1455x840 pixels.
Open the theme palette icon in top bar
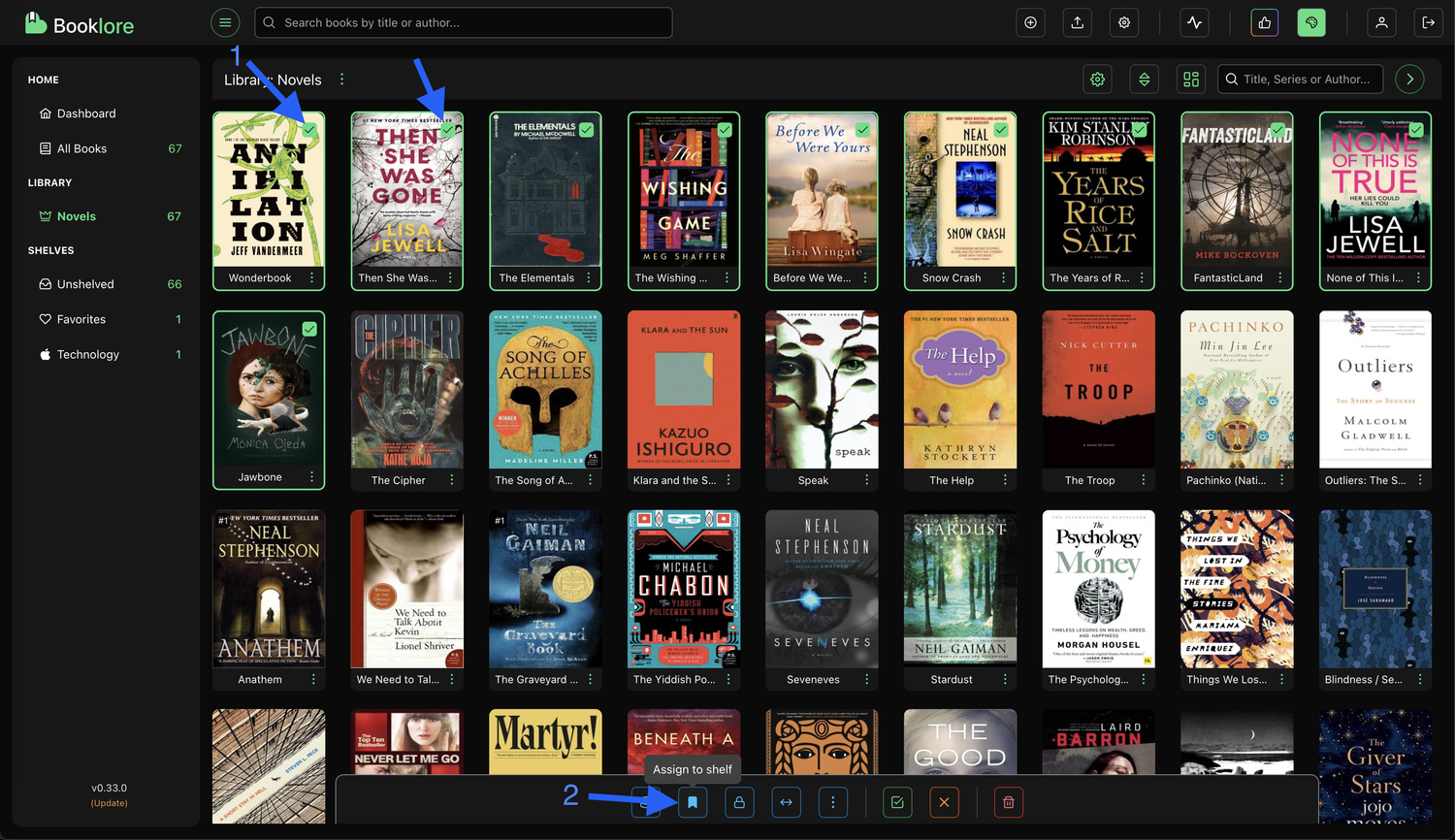point(1310,22)
